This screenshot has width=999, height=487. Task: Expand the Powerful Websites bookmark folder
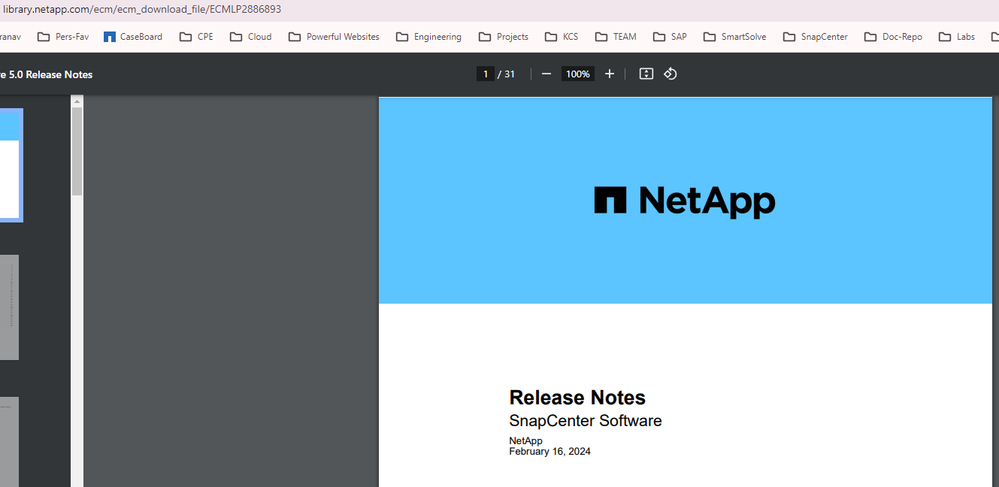point(333,37)
